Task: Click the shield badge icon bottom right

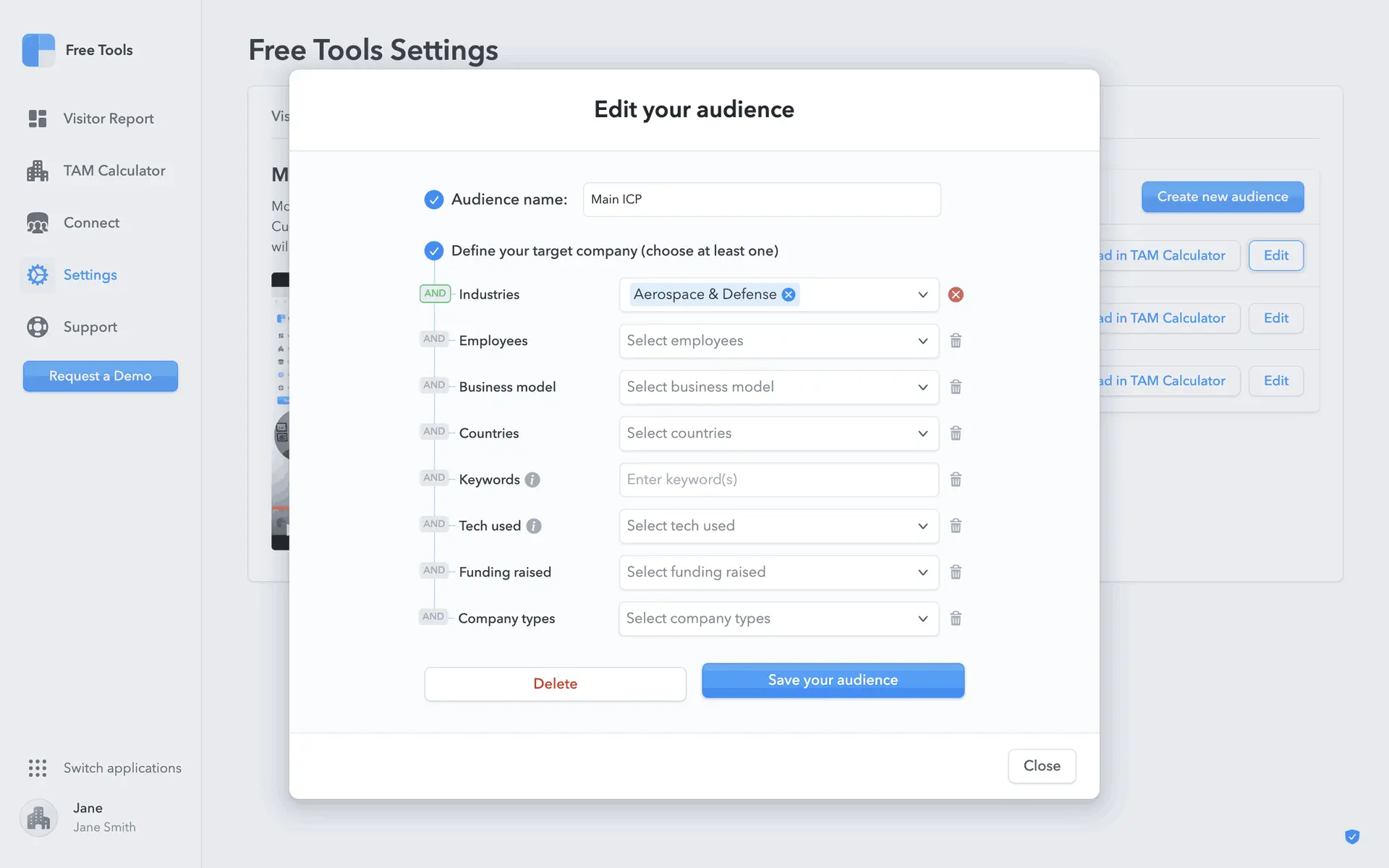Action: coord(1352,837)
